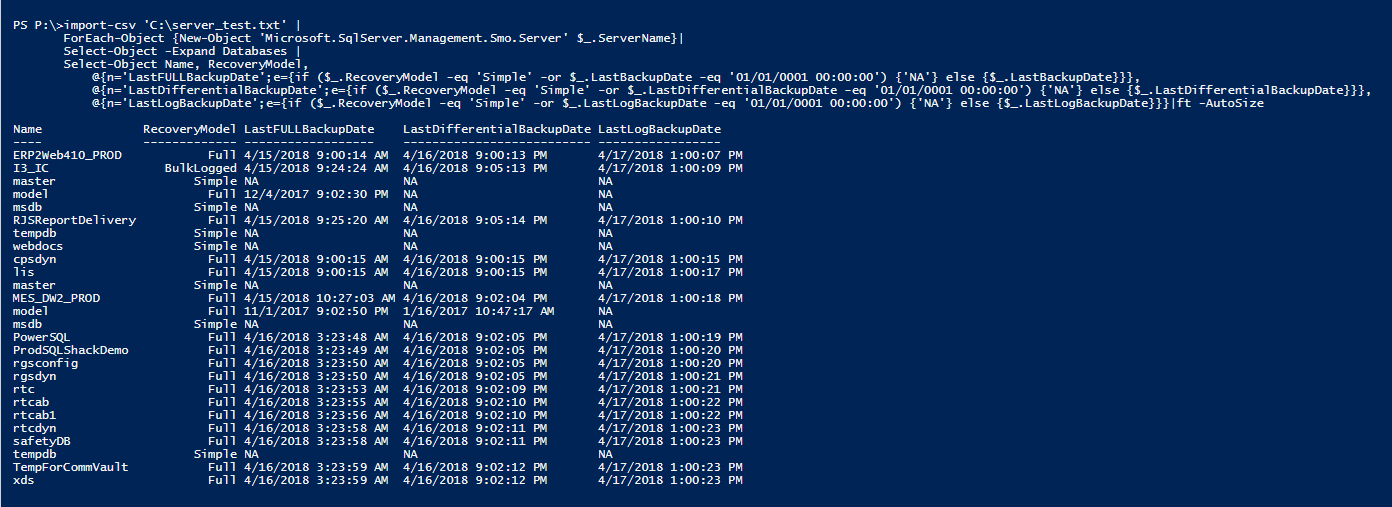Select the LastDifferentialBackupDate column header
The height and width of the screenshot is (507, 1392).
pyautogui.click(x=497, y=130)
